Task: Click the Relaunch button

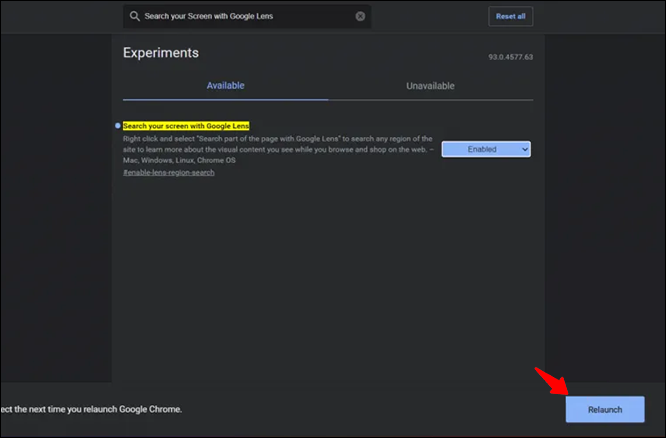Action: (605, 410)
